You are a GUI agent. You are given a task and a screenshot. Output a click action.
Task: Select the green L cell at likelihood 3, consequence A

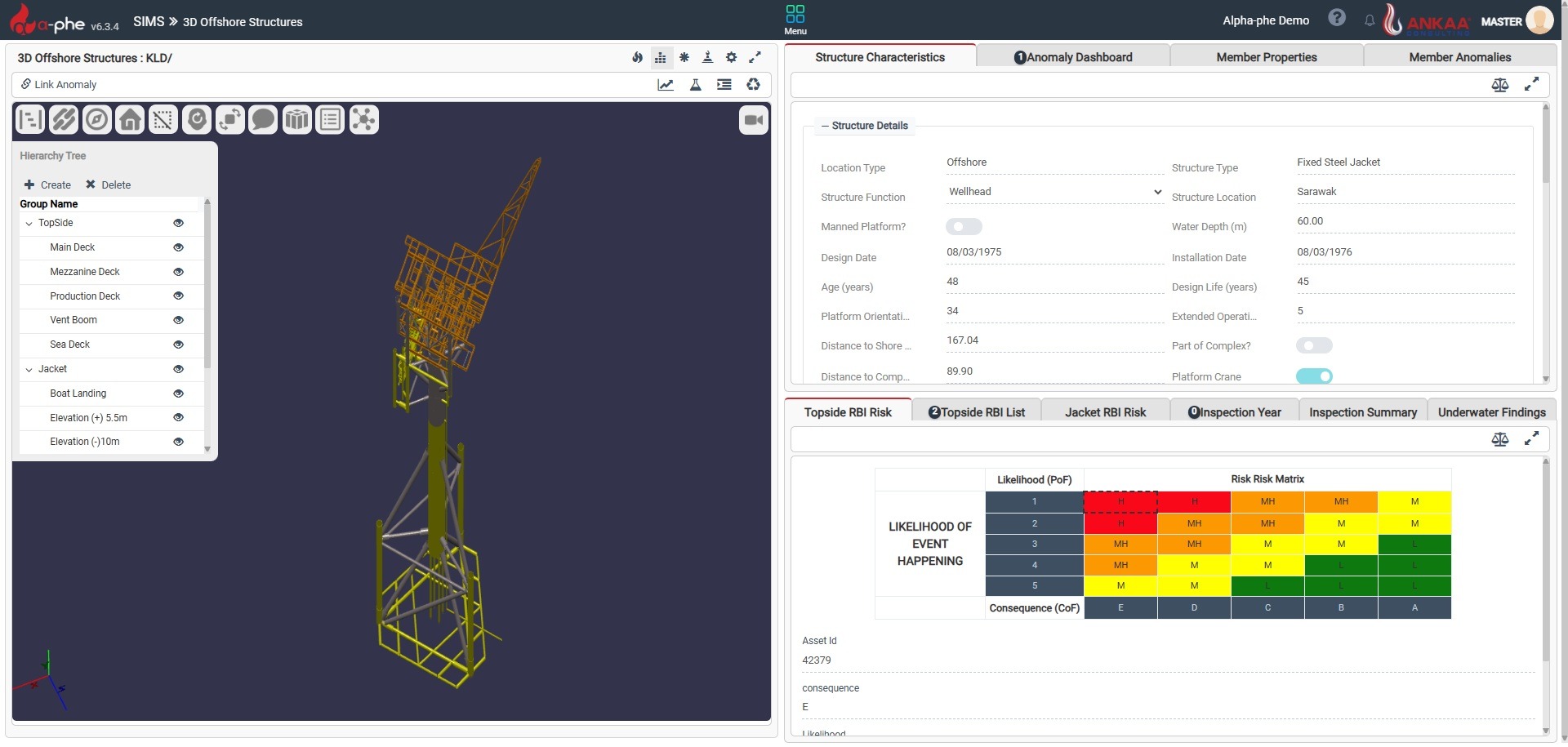[1414, 544]
